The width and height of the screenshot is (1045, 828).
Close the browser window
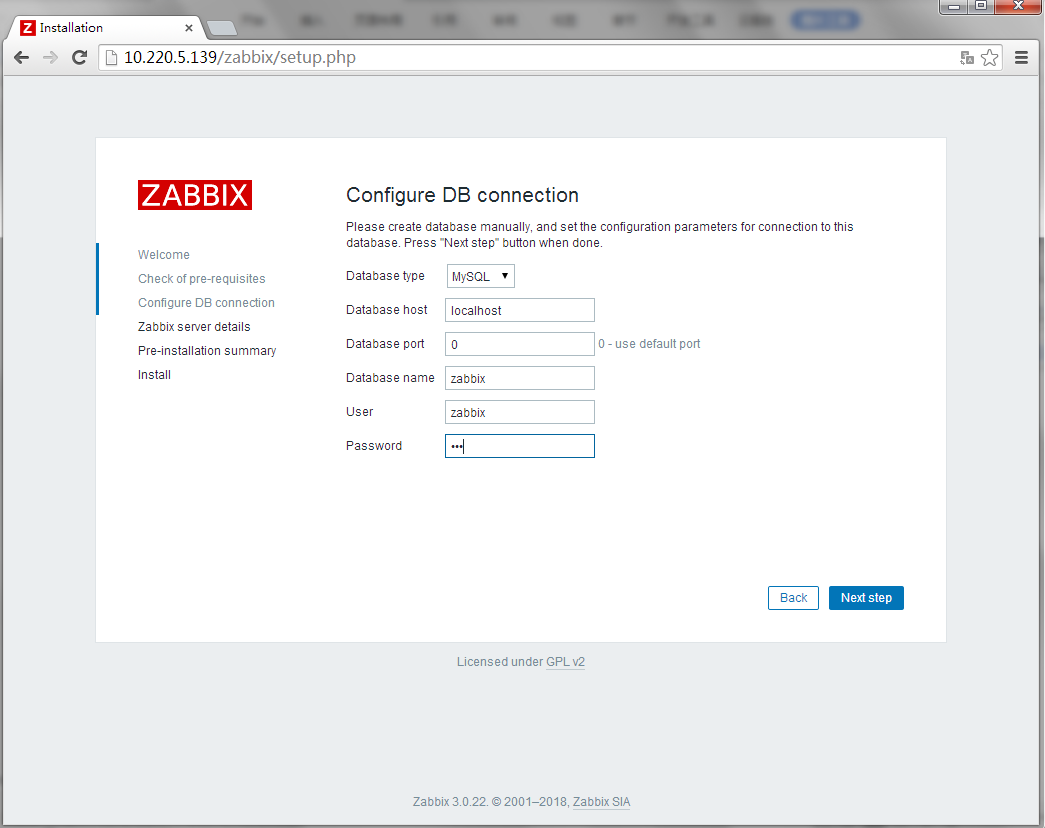pyautogui.click(x=1018, y=7)
